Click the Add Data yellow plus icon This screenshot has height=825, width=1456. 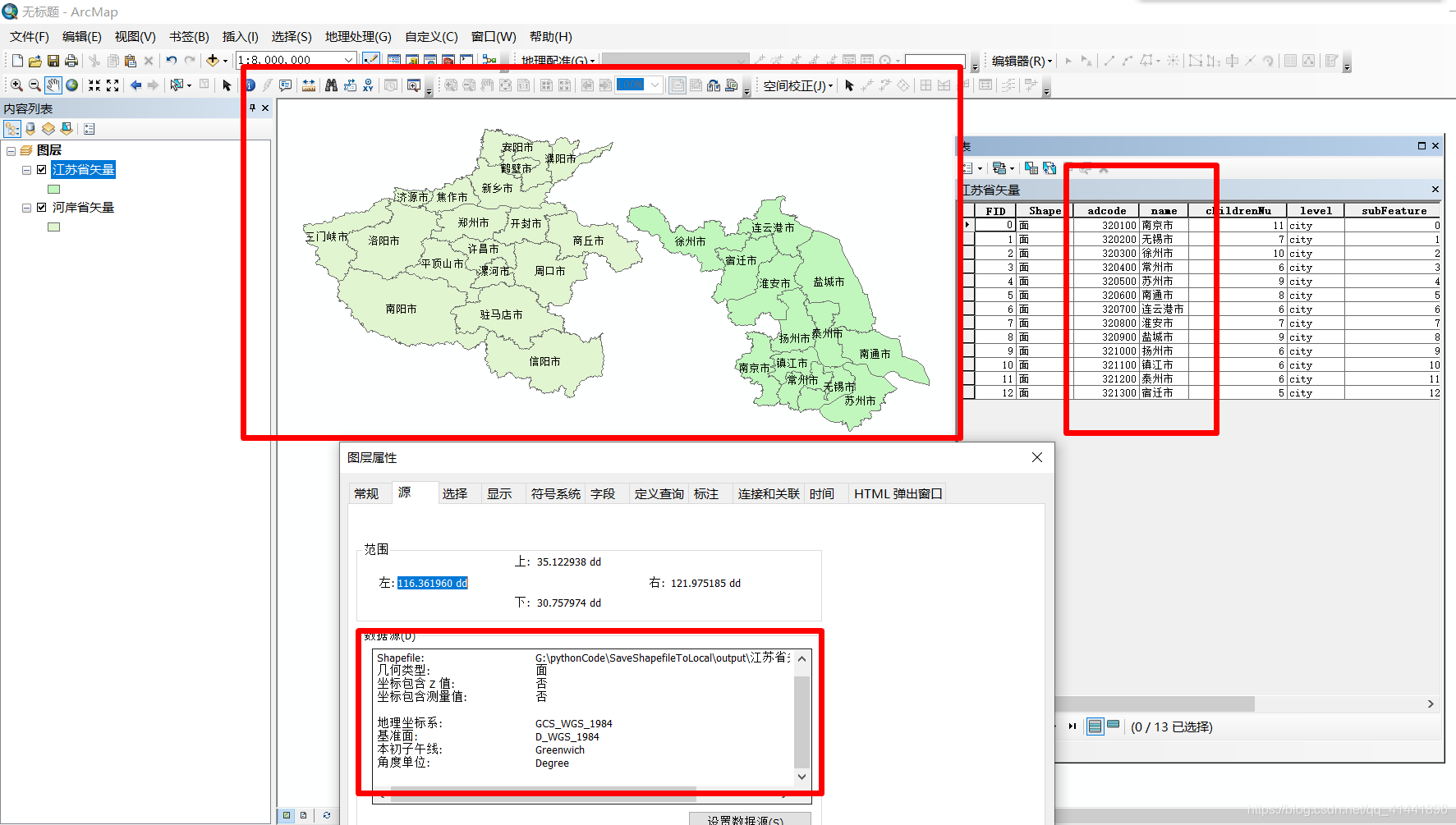(x=212, y=60)
